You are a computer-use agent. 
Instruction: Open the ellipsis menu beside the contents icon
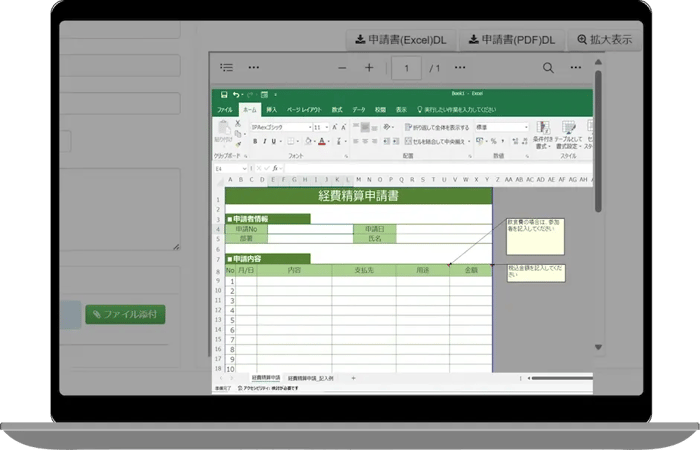pyautogui.click(x=254, y=67)
